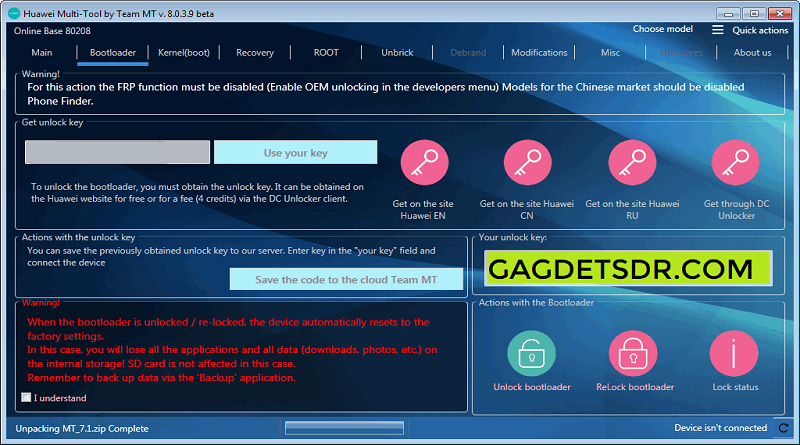Click the Your unlock key display field
The height and width of the screenshot is (445, 800).
[x=628, y=268]
